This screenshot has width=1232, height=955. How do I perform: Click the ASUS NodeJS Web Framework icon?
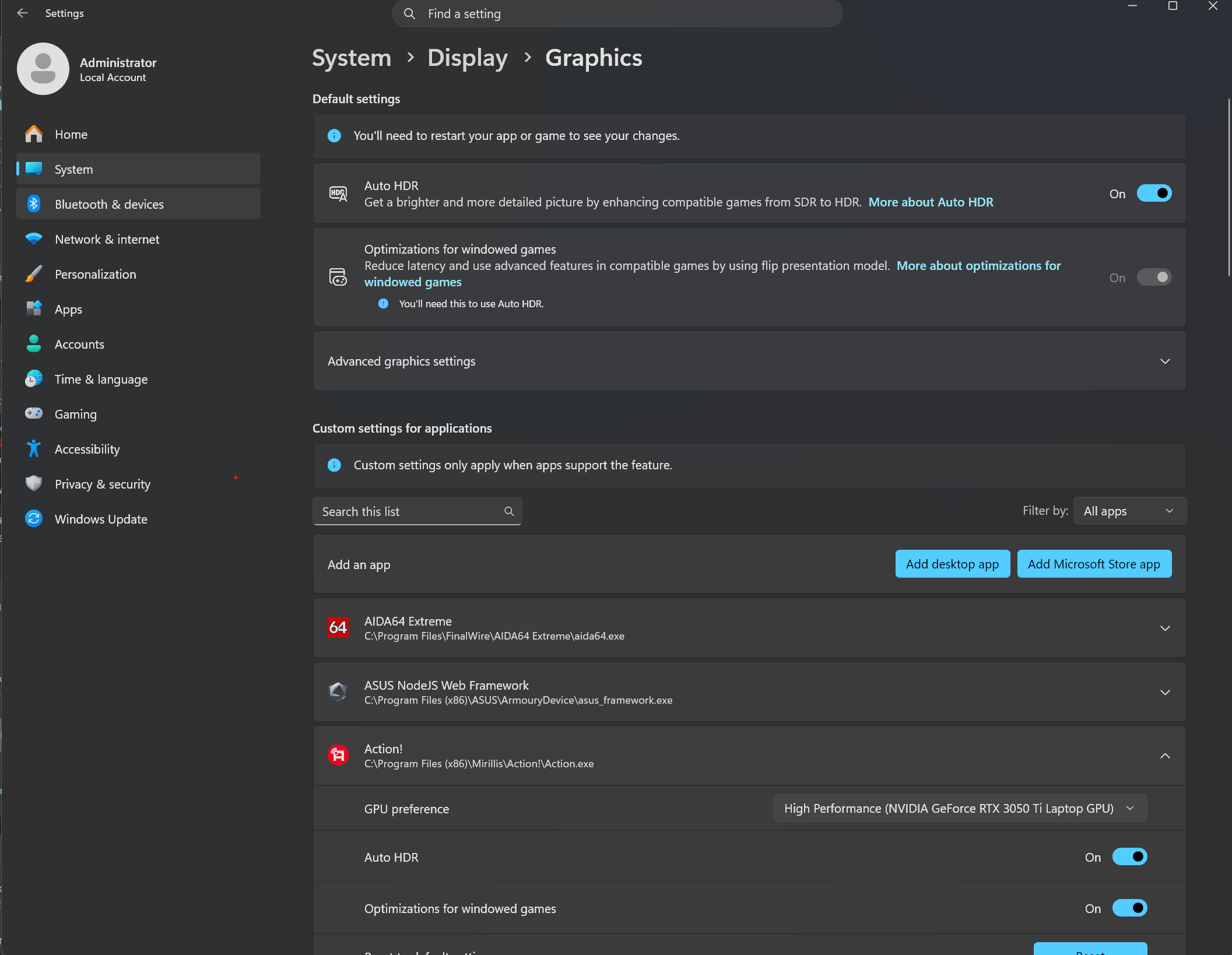pos(338,692)
